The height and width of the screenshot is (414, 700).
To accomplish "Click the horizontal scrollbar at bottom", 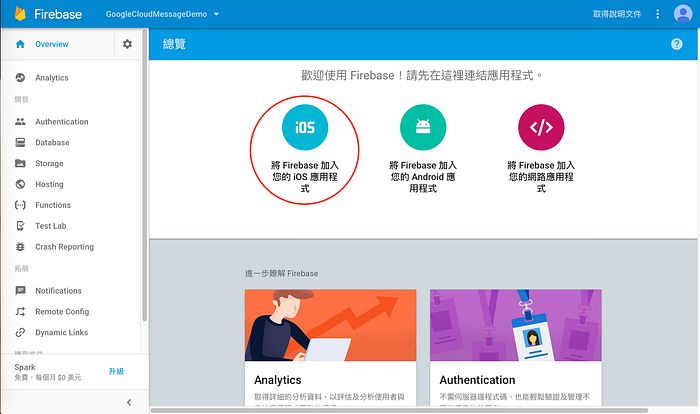I will click(399, 410).
